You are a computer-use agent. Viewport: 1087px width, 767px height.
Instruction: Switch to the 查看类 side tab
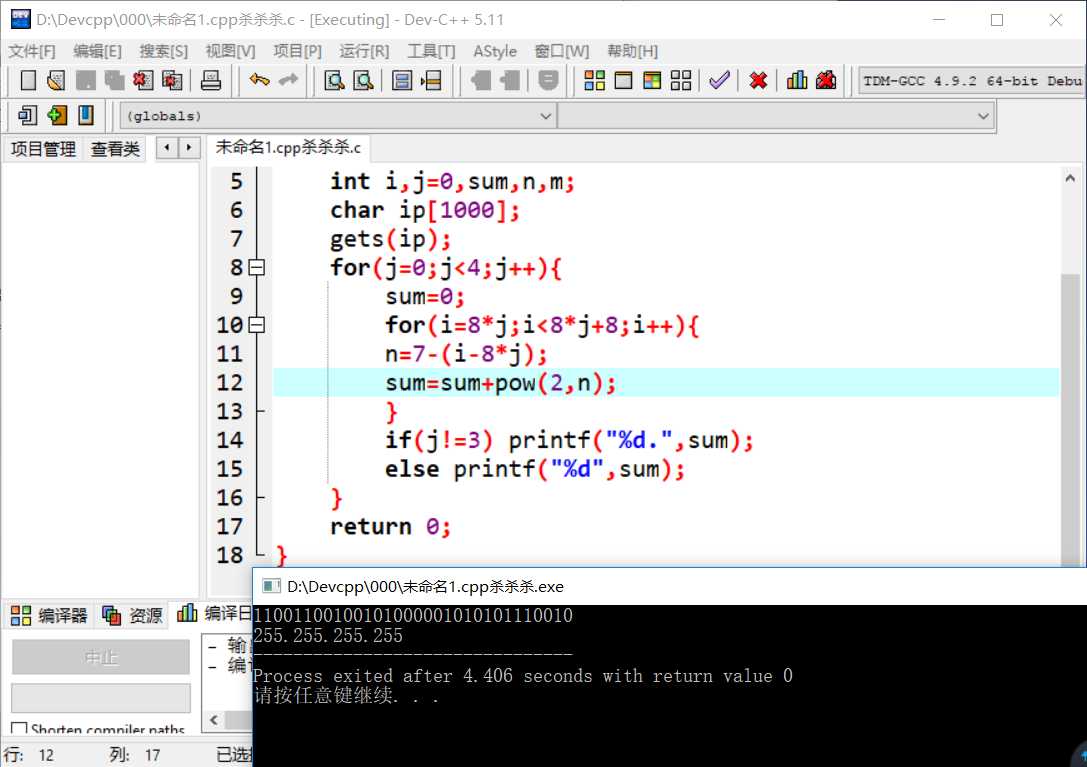pyautogui.click(x=115, y=148)
